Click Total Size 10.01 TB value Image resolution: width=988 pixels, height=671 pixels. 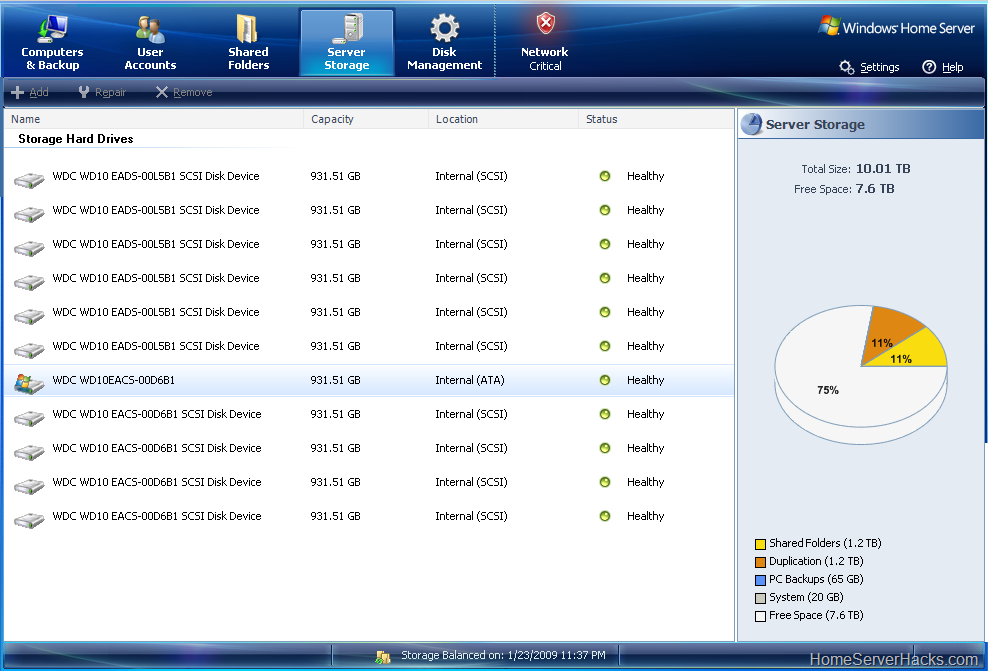tap(883, 168)
